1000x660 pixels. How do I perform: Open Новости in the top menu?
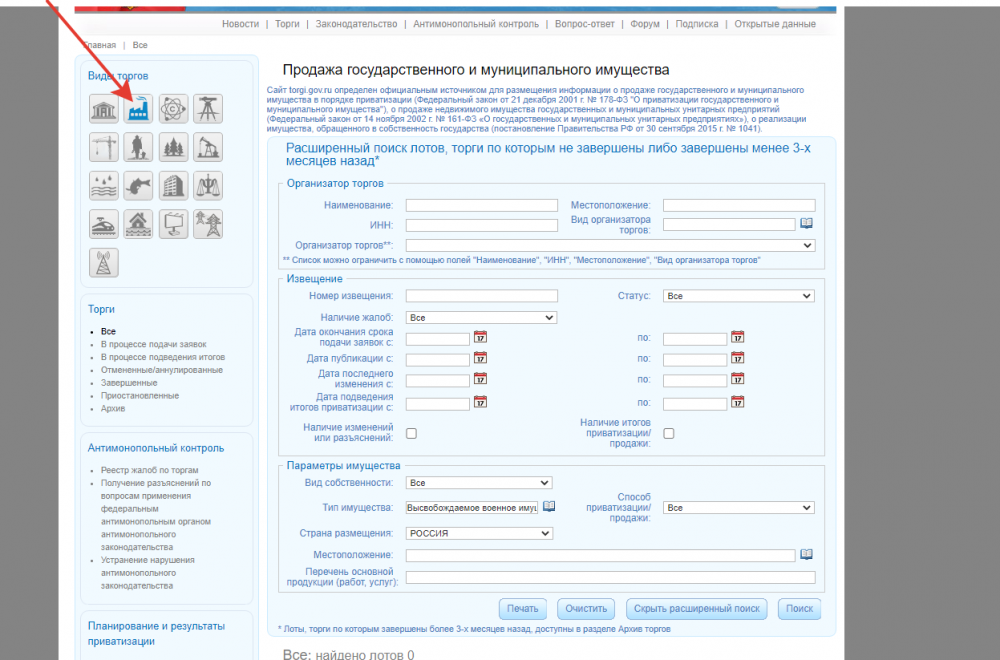tap(240, 24)
